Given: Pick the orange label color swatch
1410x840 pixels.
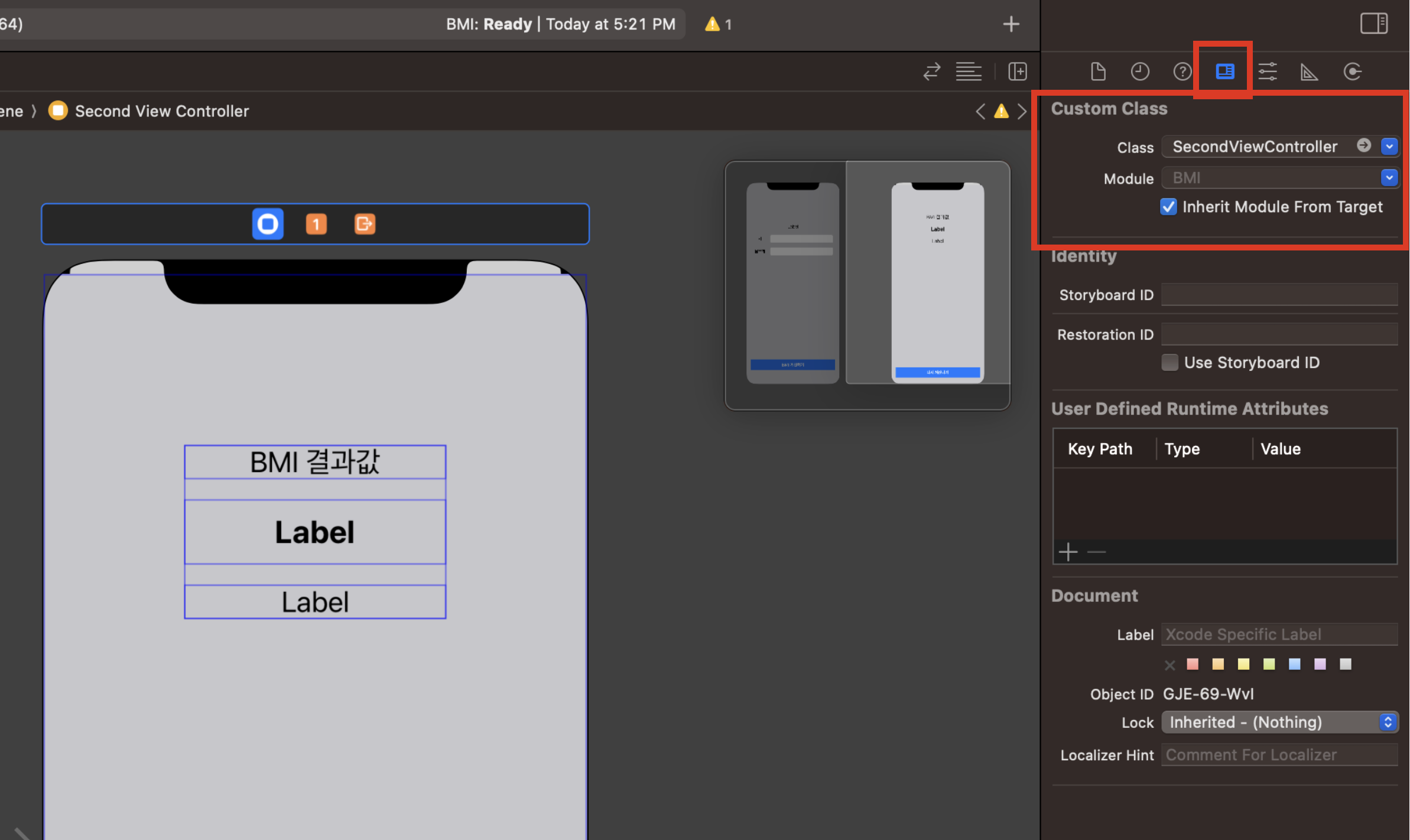Looking at the screenshot, I should 1218,665.
